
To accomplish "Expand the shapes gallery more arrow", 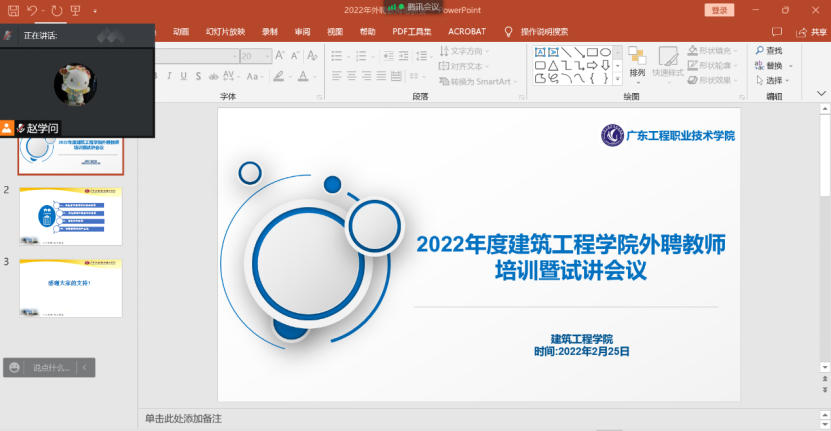I will 618,78.
